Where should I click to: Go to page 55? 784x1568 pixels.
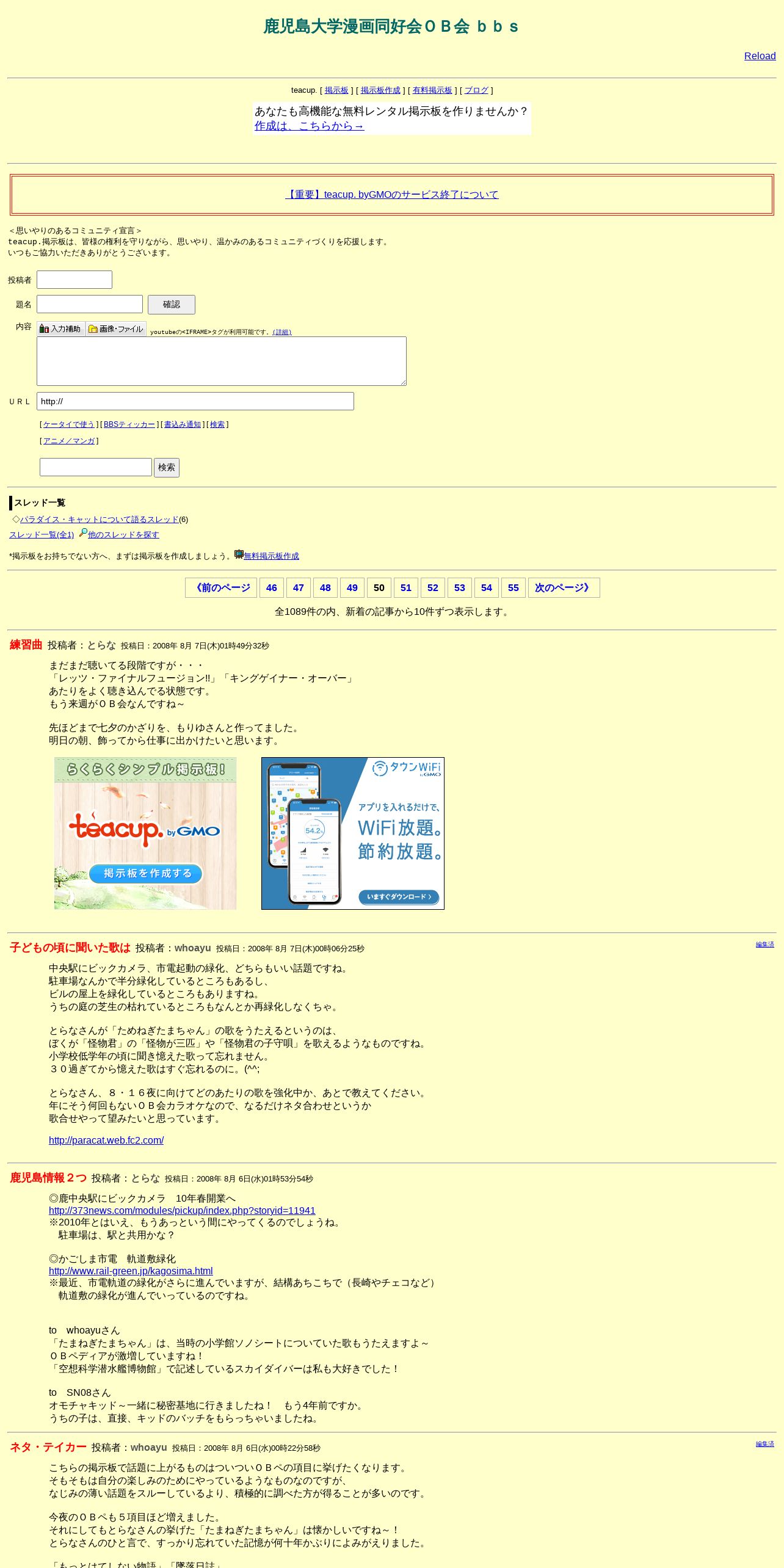(514, 588)
